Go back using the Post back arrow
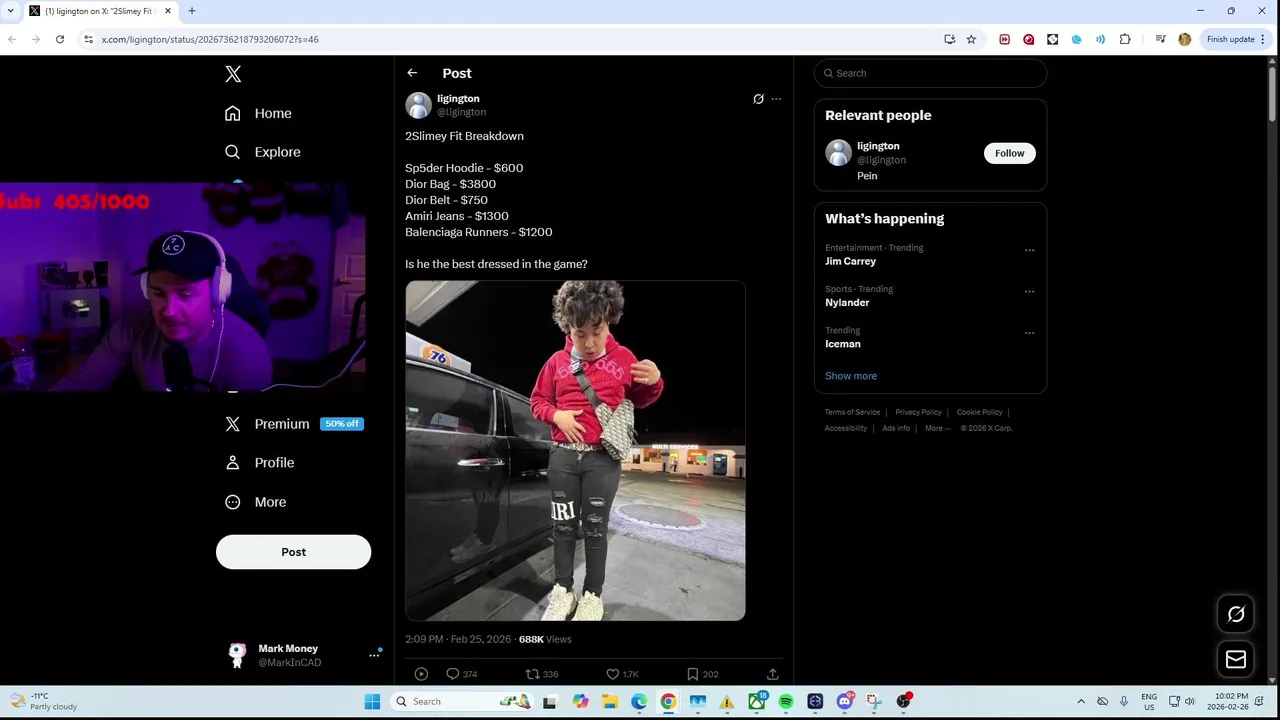This screenshot has height=720, width=1280. pyautogui.click(x=412, y=73)
